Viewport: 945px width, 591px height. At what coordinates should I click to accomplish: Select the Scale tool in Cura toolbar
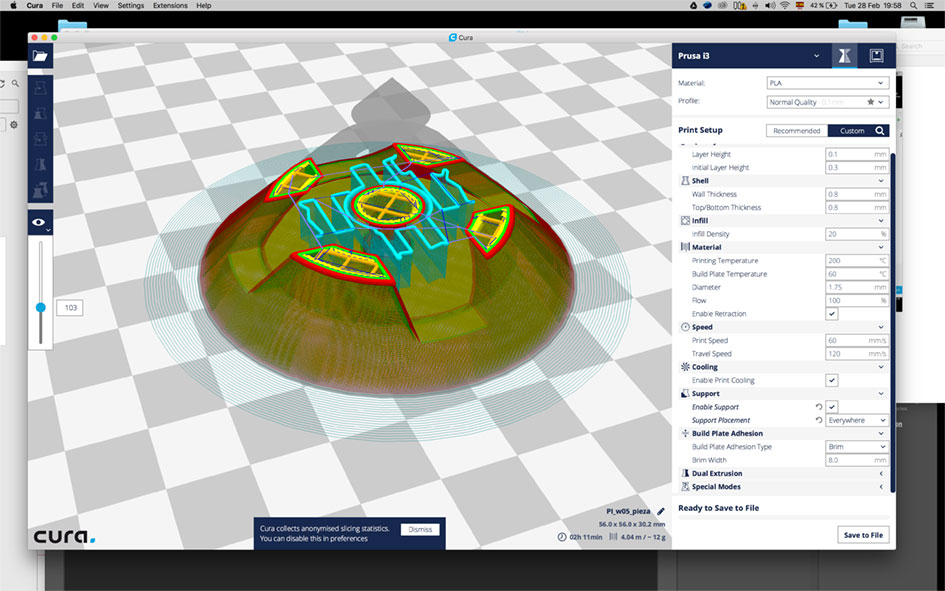coord(40,114)
